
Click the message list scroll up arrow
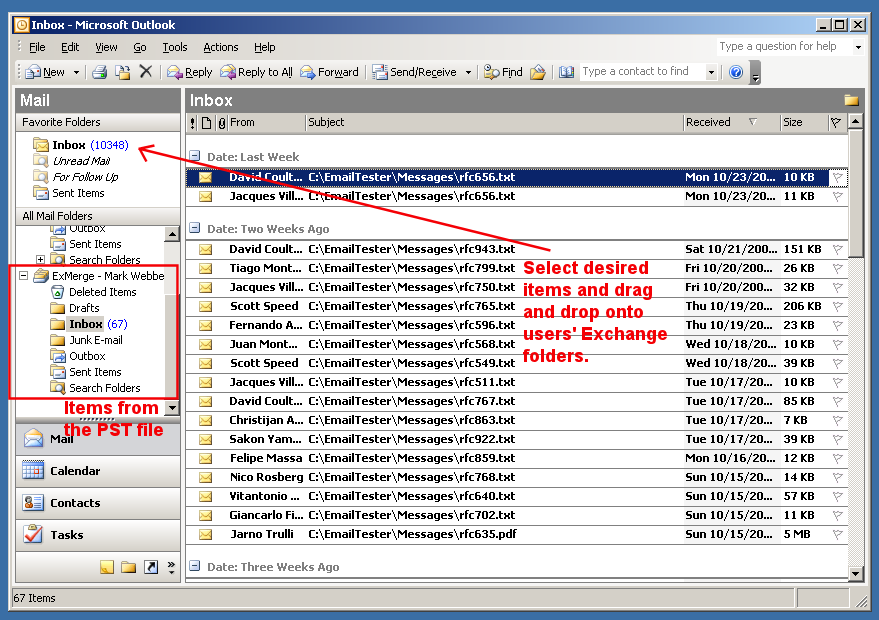(x=855, y=121)
